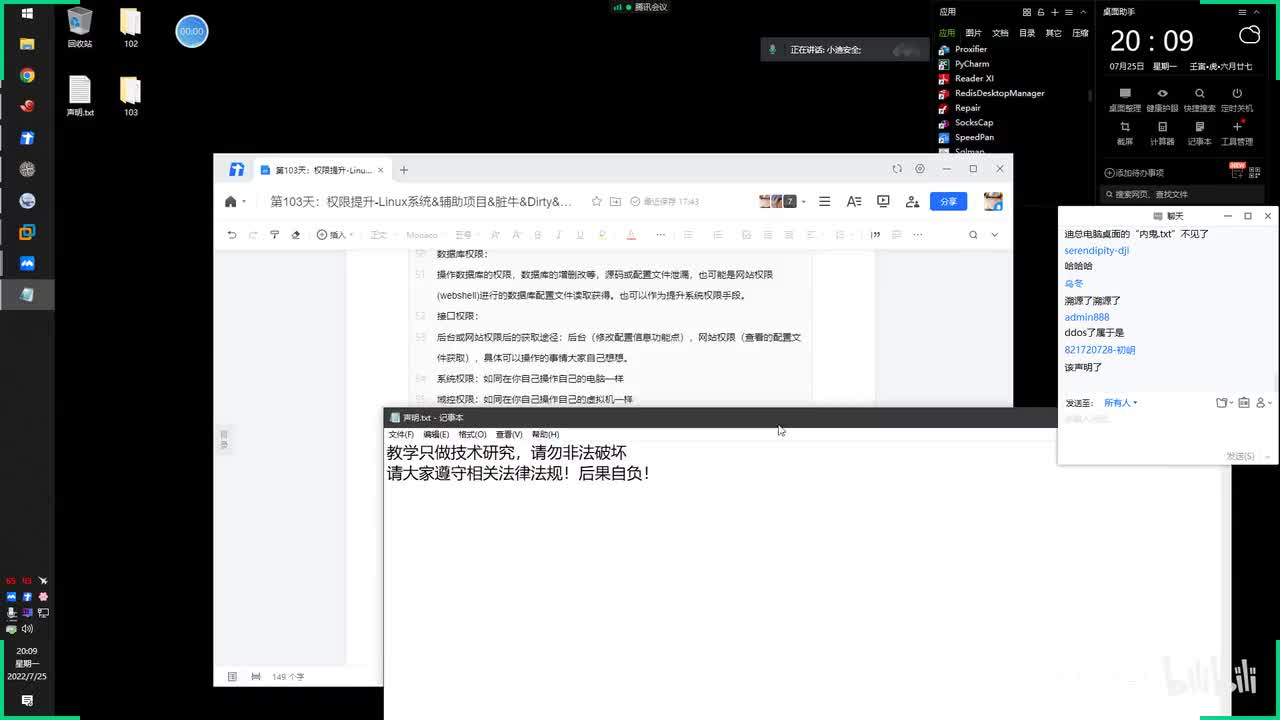1280x720 pixels.
Task: Open Notepad 格式(O) menu
Action: [472, 434]
